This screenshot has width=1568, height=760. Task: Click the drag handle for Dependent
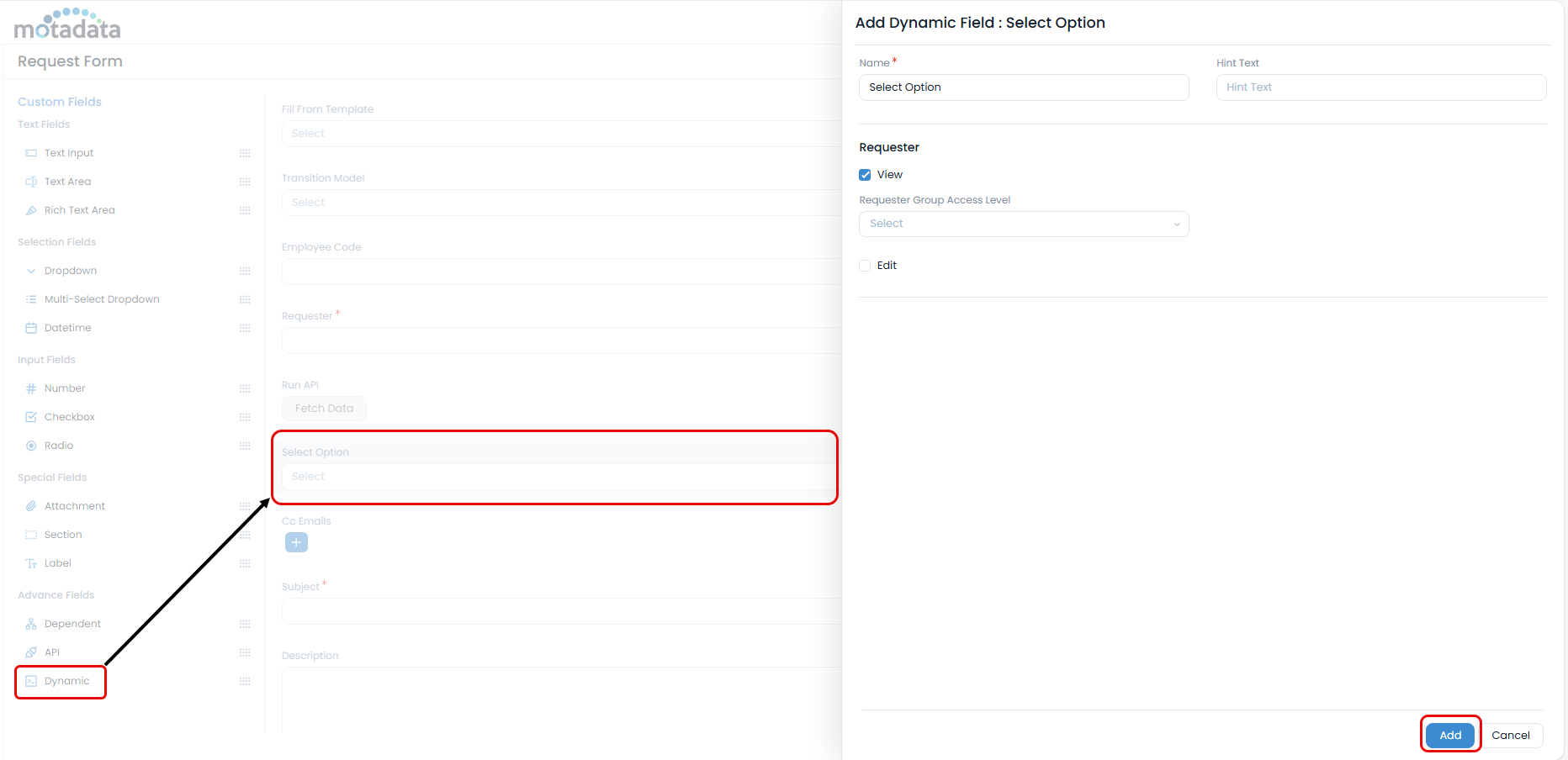coord(245,624)
